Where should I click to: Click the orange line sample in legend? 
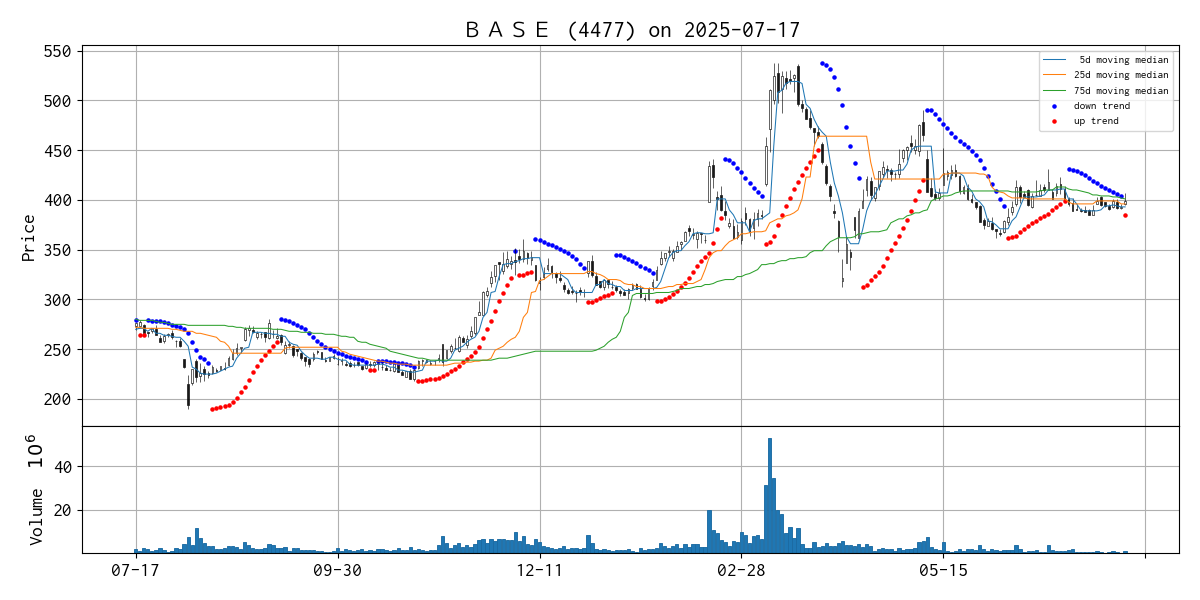(1054, 75)
